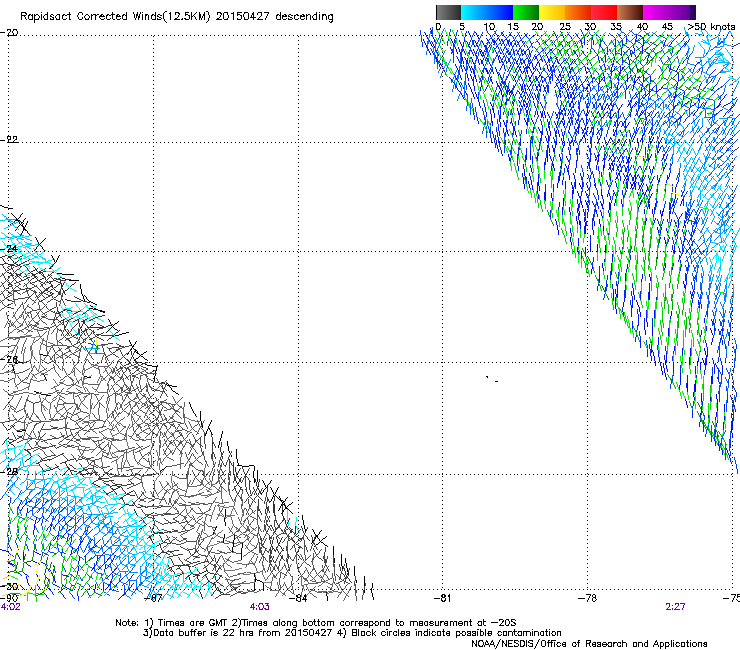
Task: Click the '-28' latitude axis label
Action: [9, 472]
